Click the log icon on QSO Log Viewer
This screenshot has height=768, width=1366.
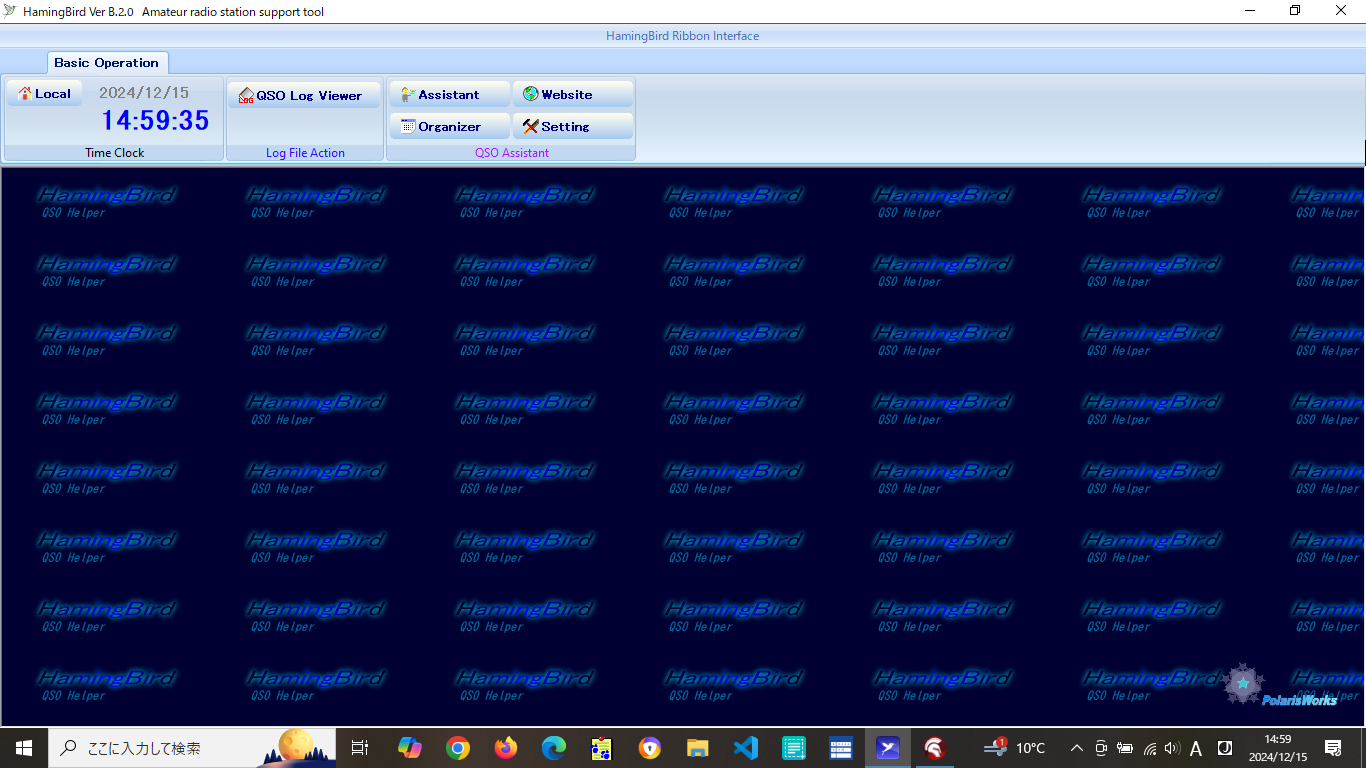coord(246,95)
